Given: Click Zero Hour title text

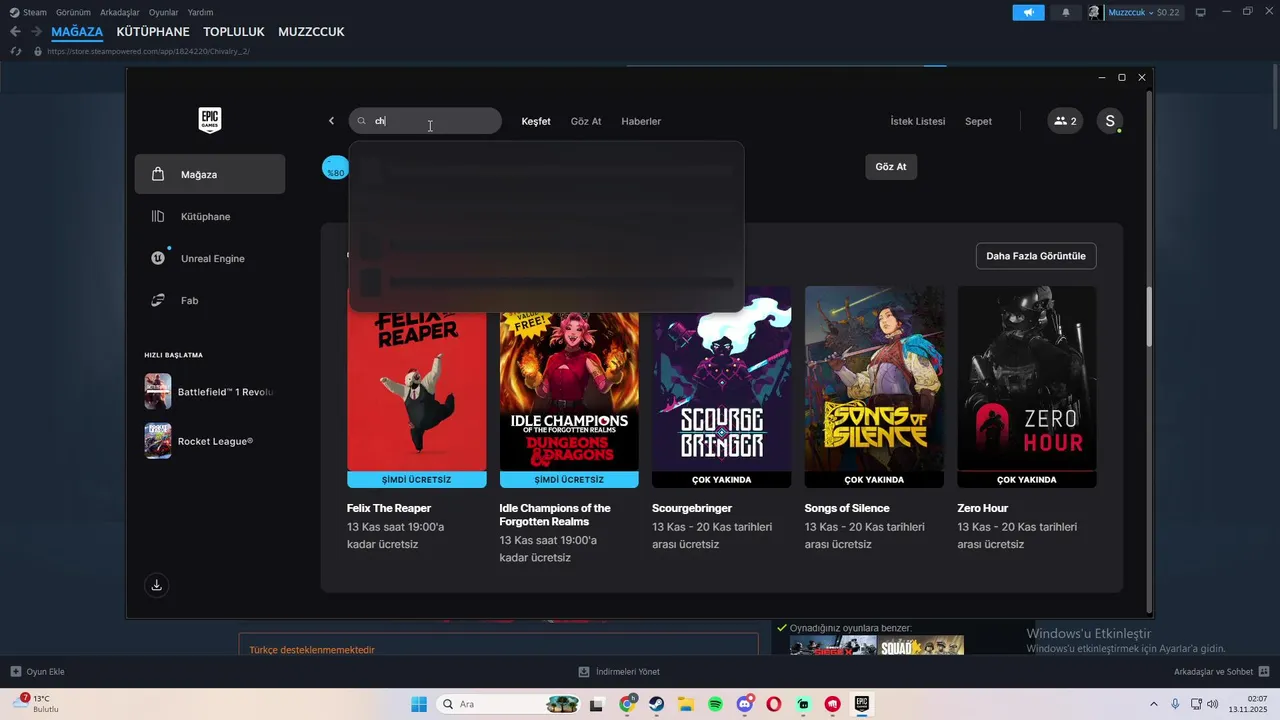Looking at the screenshot, I should point(983,508).
